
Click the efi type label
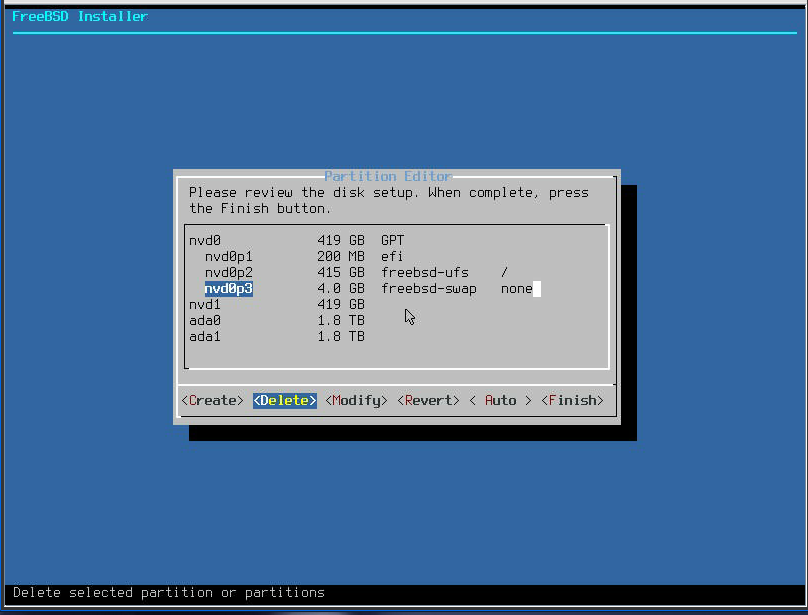[x=393, y=257]
